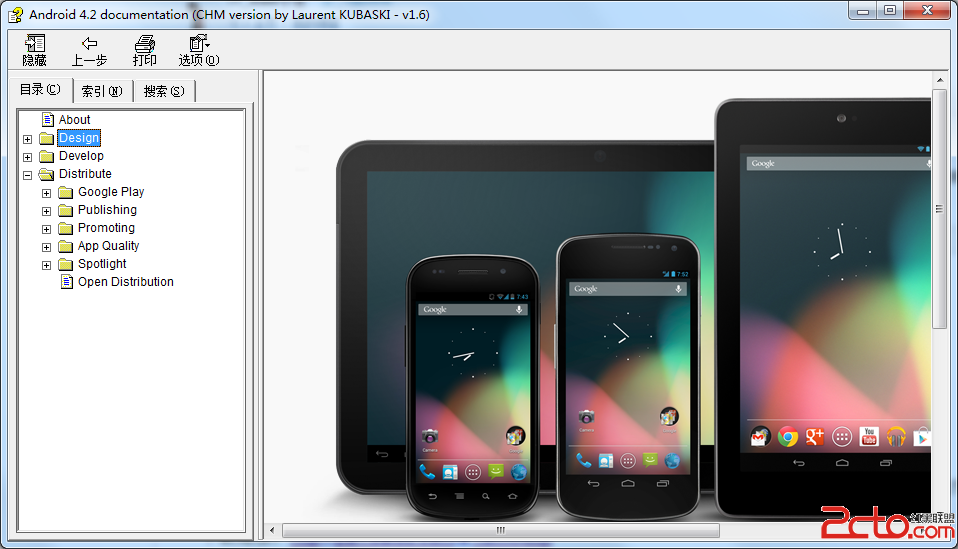Viewport: 958px width, 549px height.
Task: Click the horizontal scrollbar thumb
Action: [x=500, y=530]
